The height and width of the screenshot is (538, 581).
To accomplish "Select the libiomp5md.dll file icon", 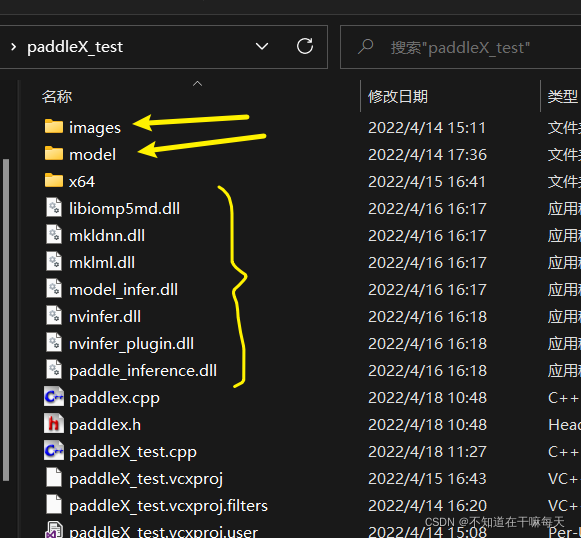I will [x=54, y=207].
